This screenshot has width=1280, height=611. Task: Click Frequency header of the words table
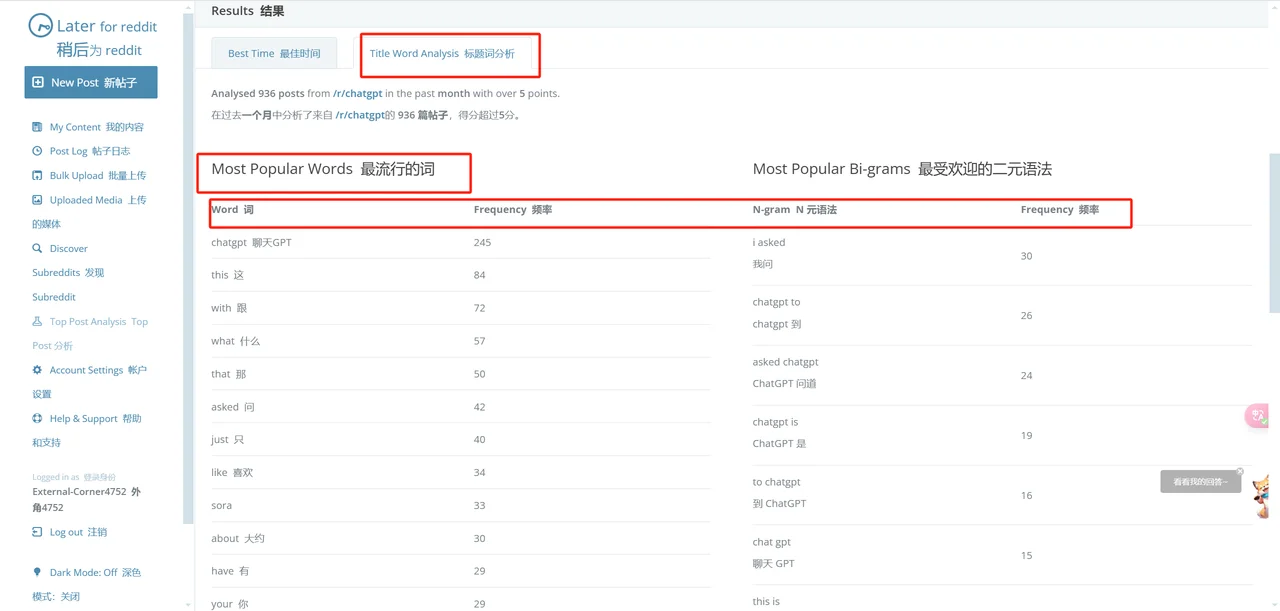tap(513, 210)
